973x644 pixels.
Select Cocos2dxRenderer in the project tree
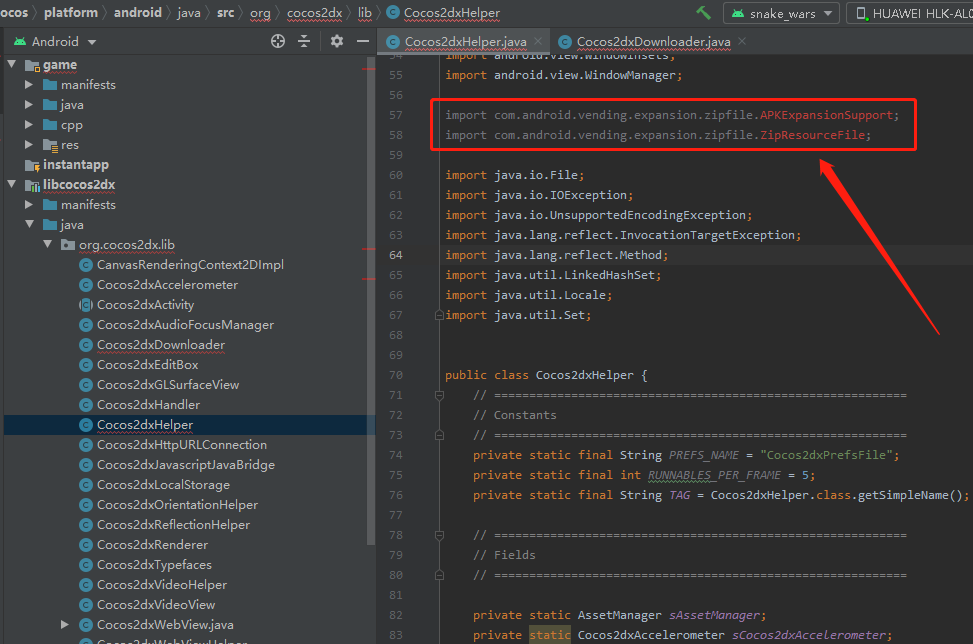pos(152,545)
